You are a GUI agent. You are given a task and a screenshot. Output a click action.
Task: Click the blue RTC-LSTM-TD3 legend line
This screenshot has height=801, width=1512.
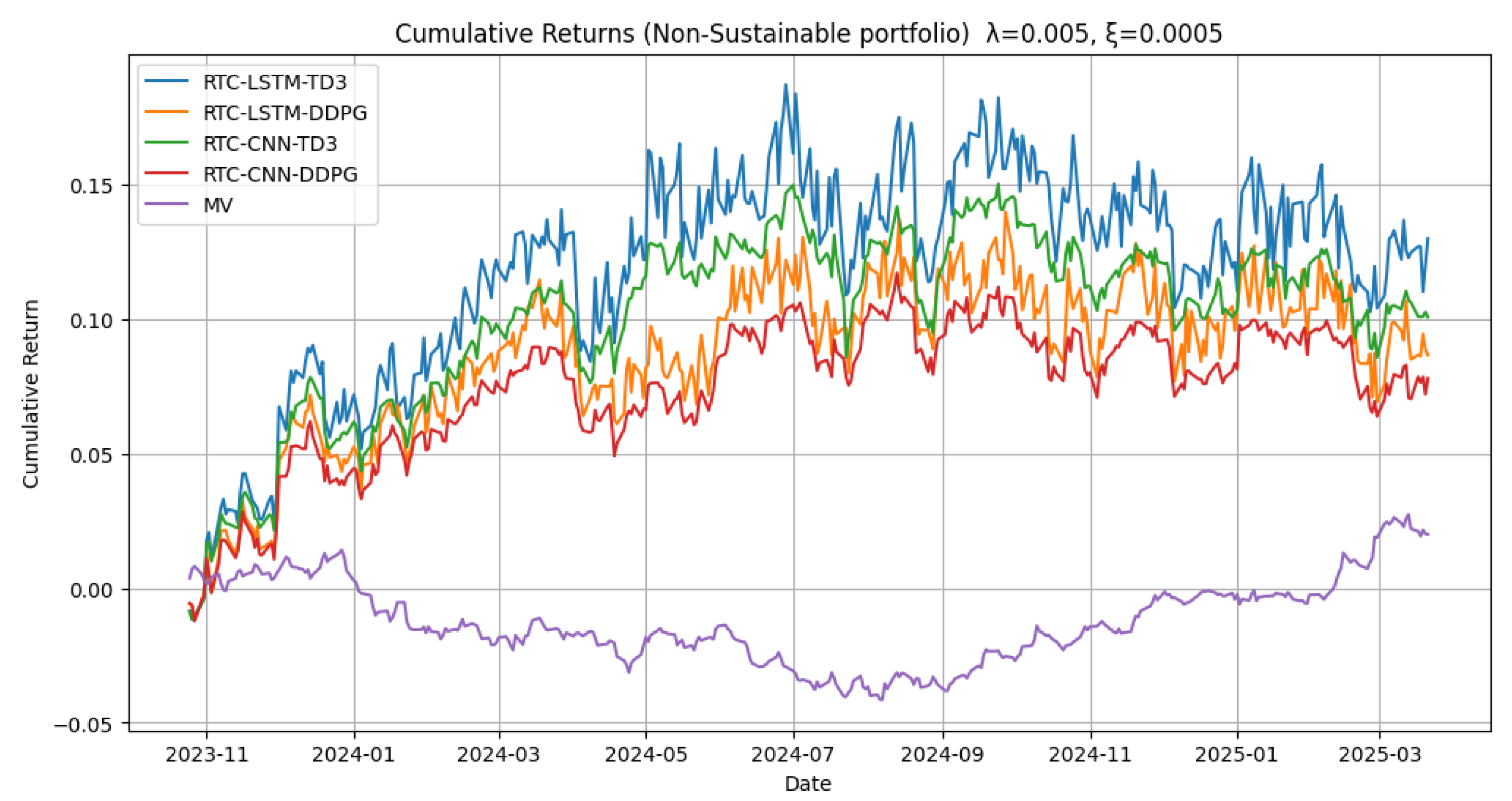pyautogui.click(x=167, y=81)
